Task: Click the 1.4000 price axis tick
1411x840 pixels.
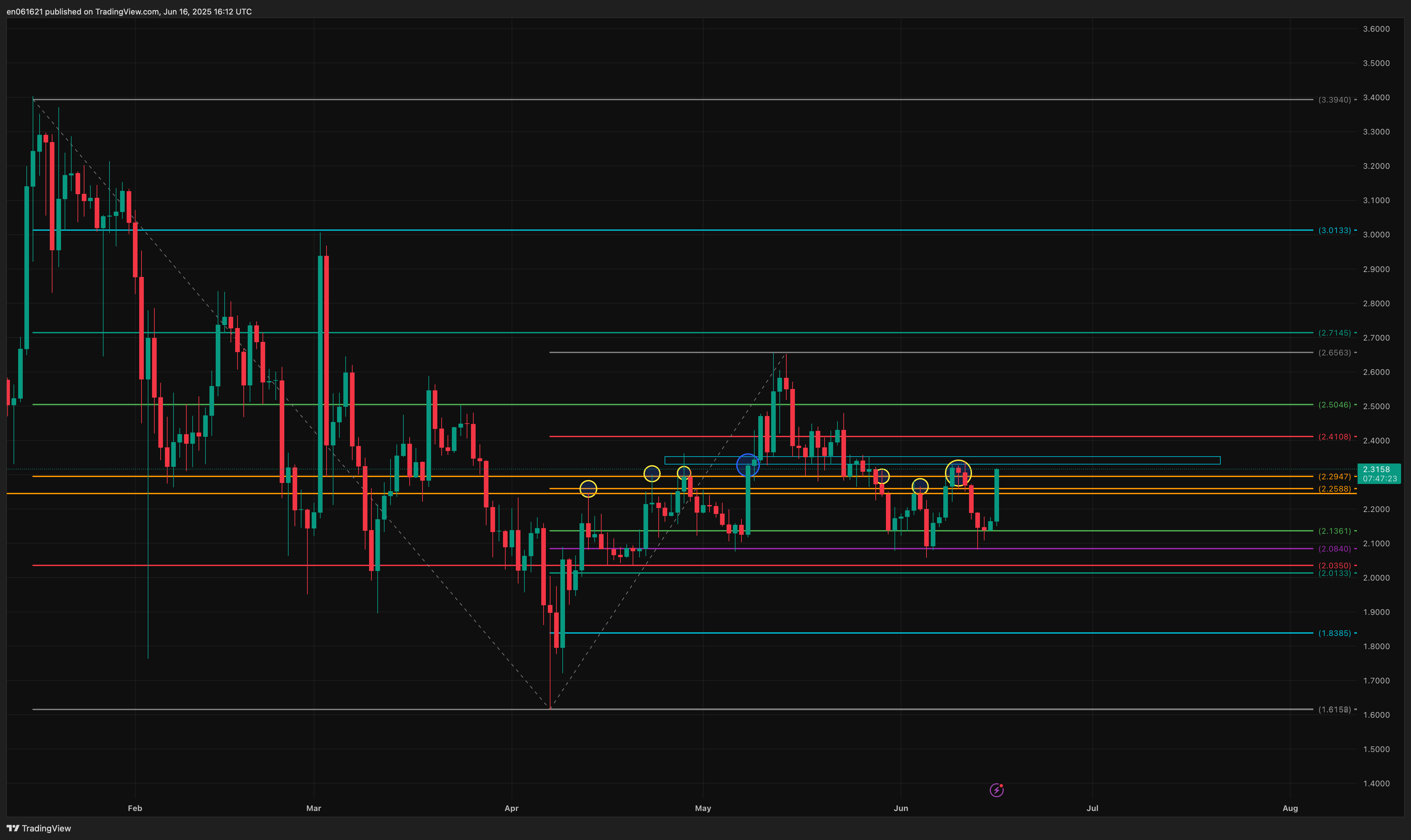Action: pyautogui.click(x=1376, y=784)
